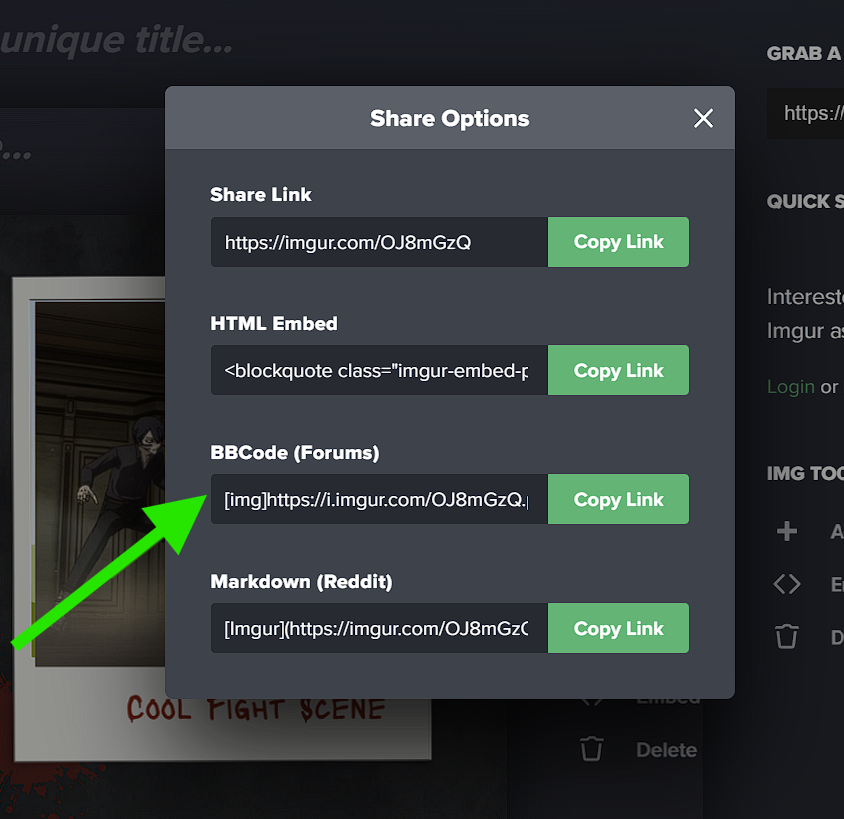Click the Login link in sidebar
Image resolution: width=844 pixels, height=819 pixels.
(790, 387)
